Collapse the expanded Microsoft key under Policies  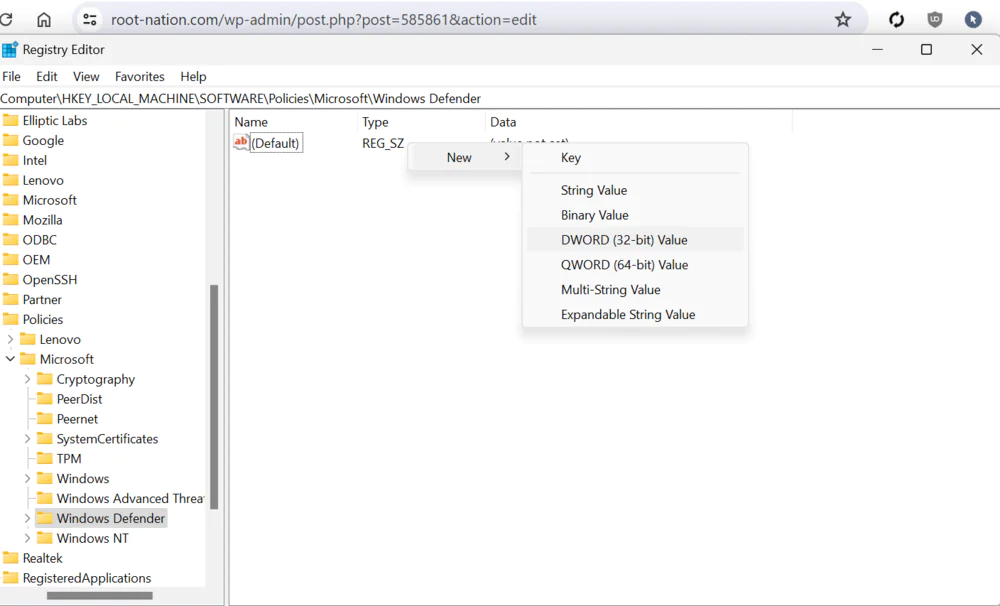[x=10, y=358]
